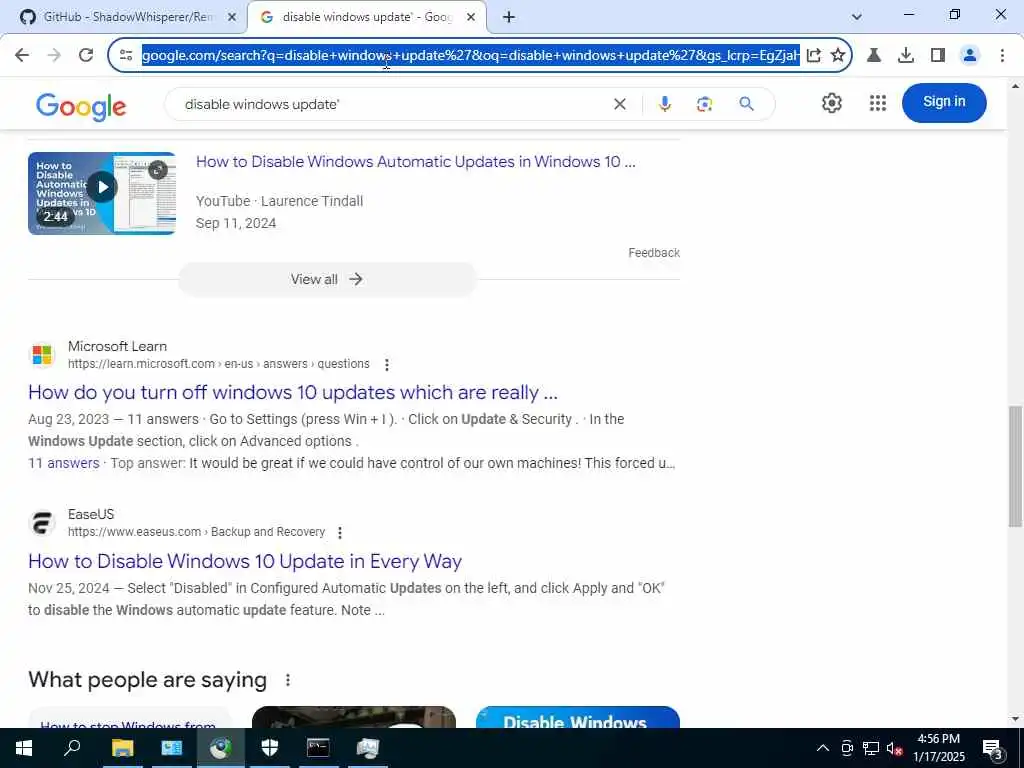Open 'What people are saying' options menu

click(287, 680)
